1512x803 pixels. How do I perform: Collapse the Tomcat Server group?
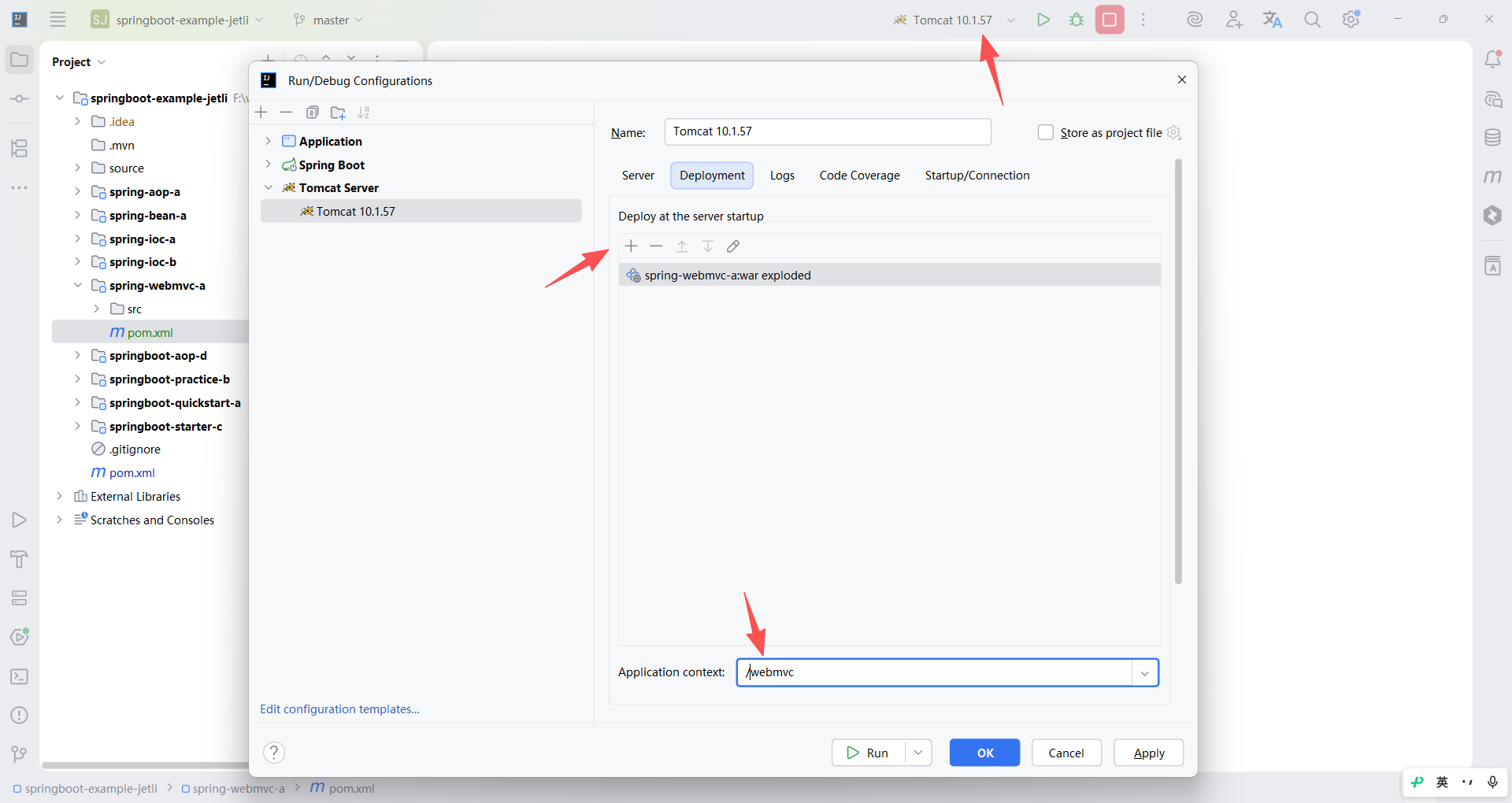click(x=269, y=187)
